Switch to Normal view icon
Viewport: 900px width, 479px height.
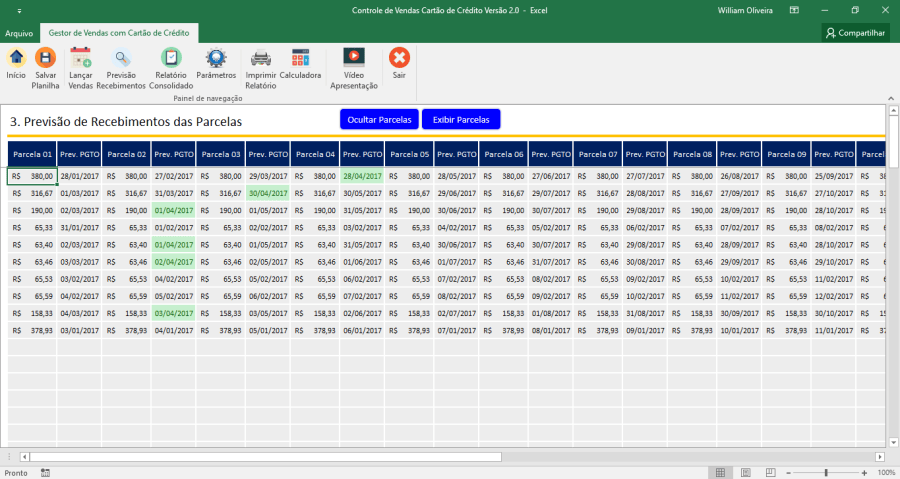[x=720, y=473]
